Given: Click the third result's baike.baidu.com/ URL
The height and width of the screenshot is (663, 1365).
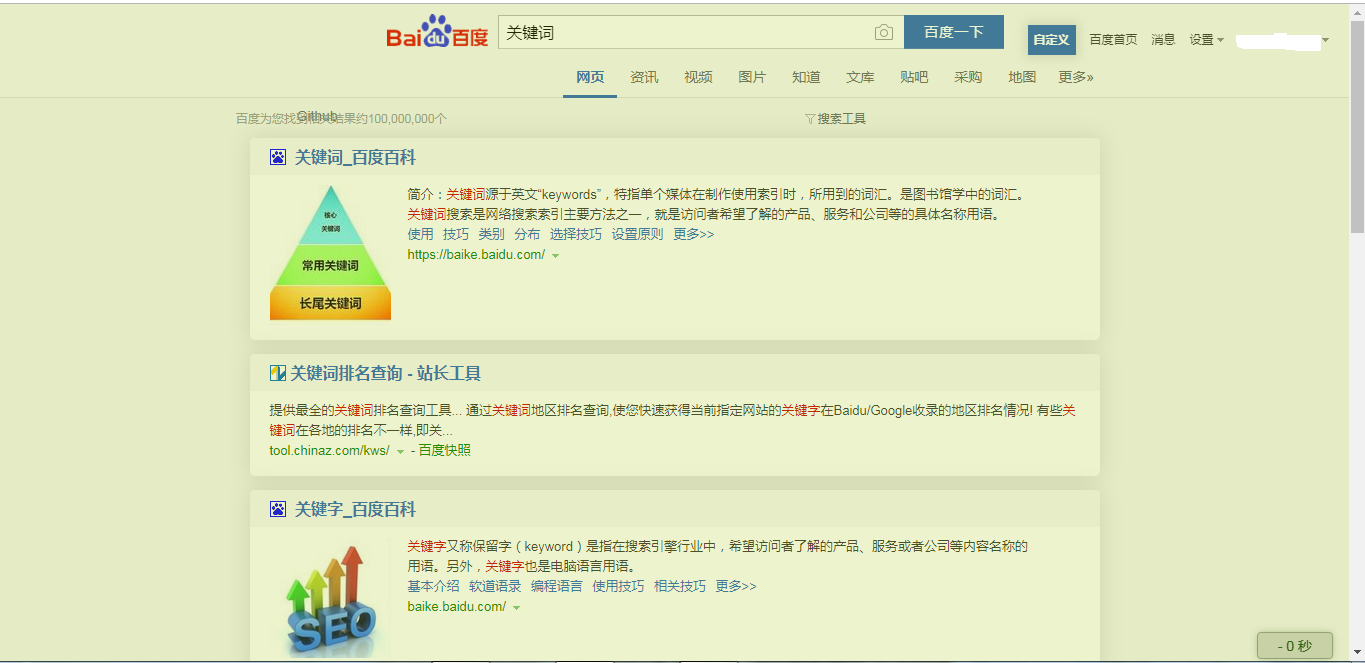Looking at the screenshot, I should (x=457, y=607).
